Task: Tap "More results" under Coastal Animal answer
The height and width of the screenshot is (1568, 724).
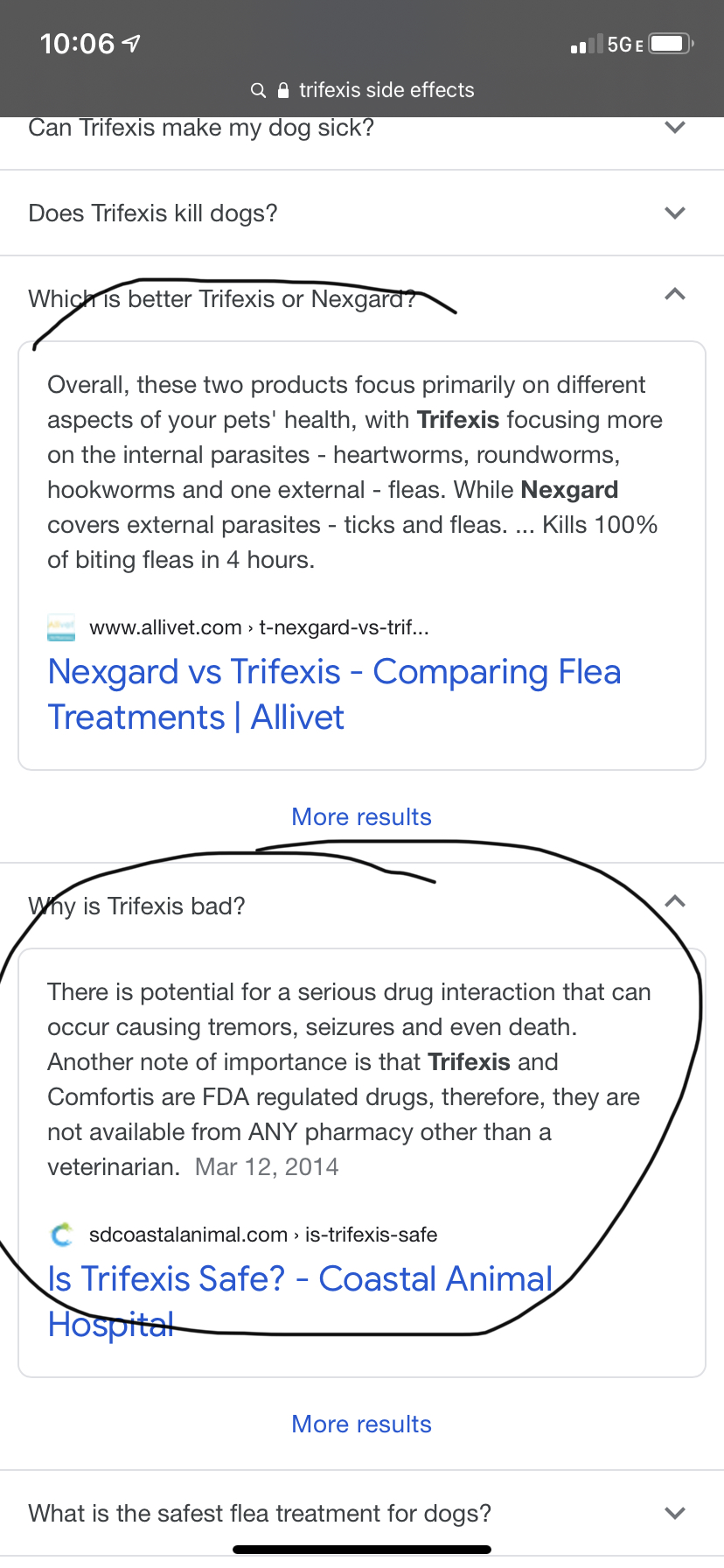Action: click(361, 1424)
